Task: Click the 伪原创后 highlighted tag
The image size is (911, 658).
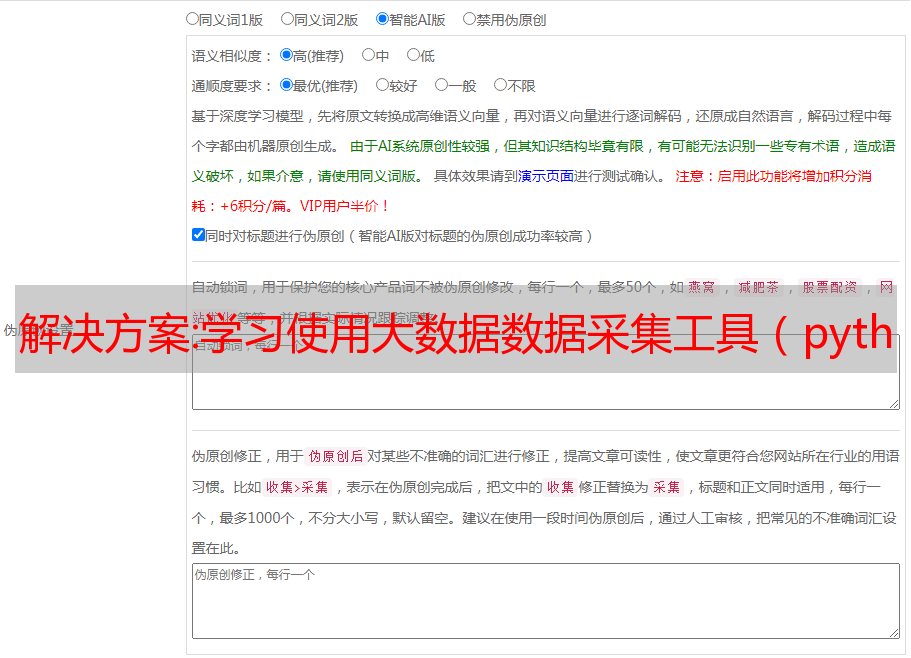Action: pyautogui.click(x=336, y=456)
